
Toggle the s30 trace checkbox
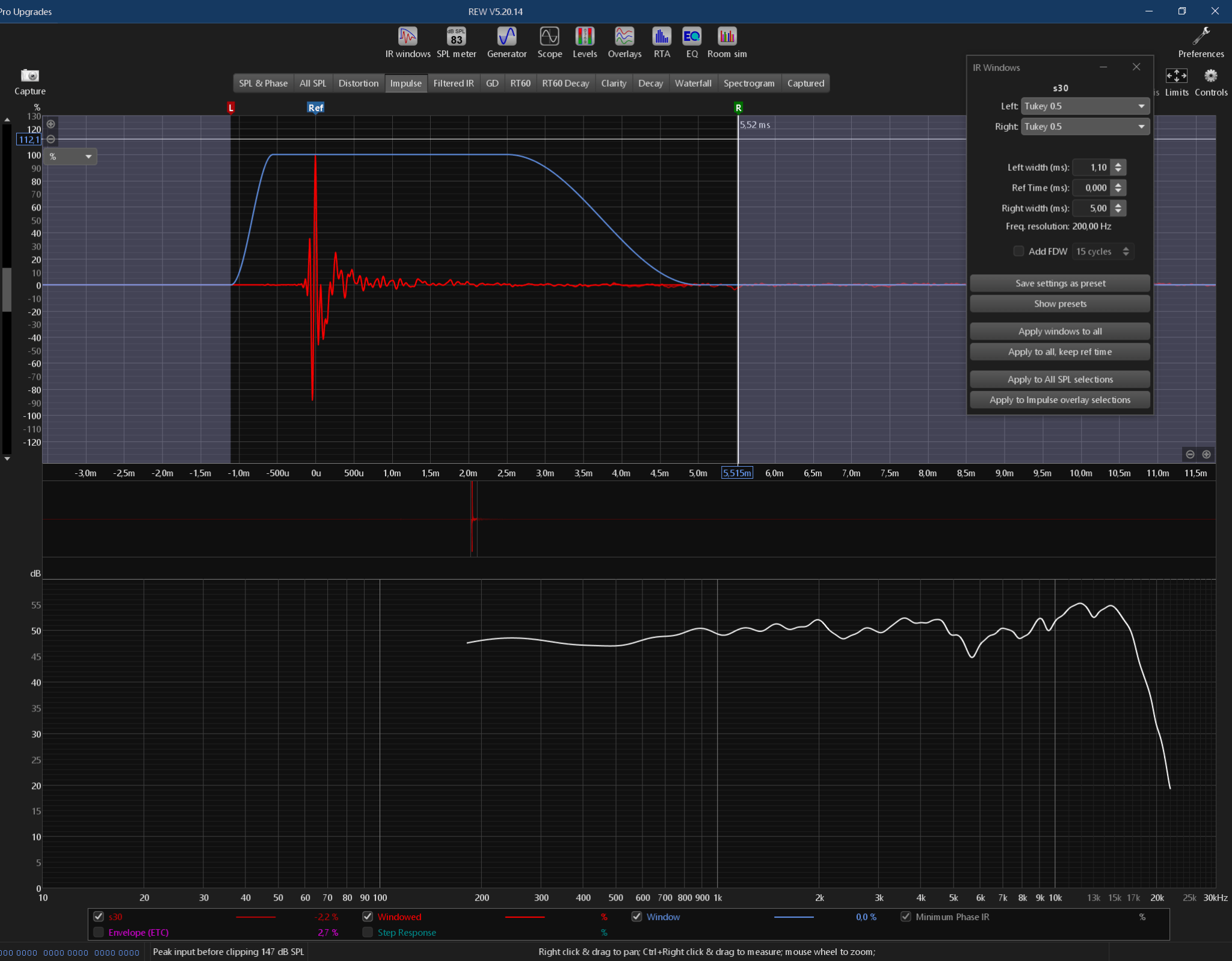tap(99, 916)
